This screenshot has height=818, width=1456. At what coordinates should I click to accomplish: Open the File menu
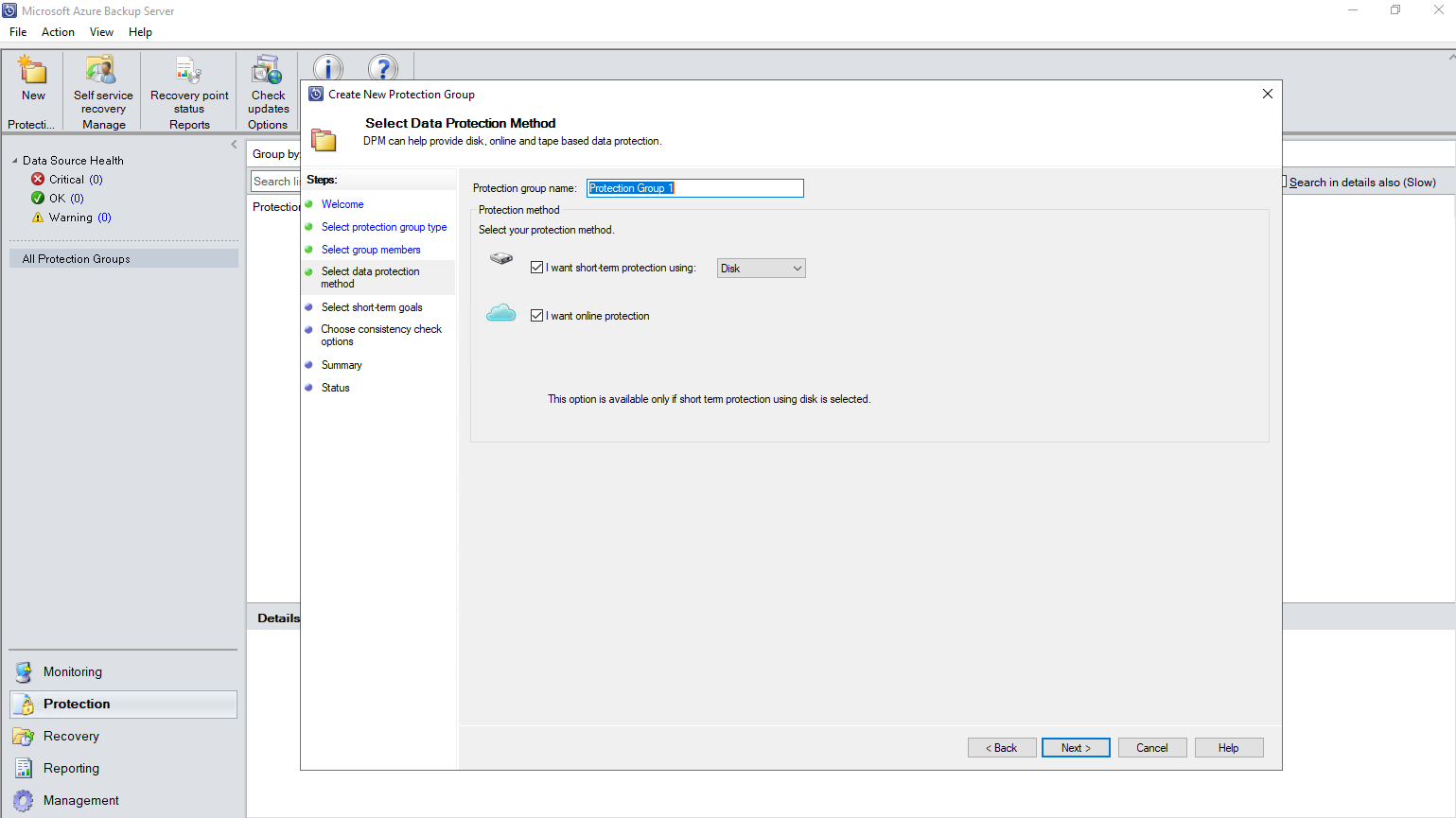point(18,32)
